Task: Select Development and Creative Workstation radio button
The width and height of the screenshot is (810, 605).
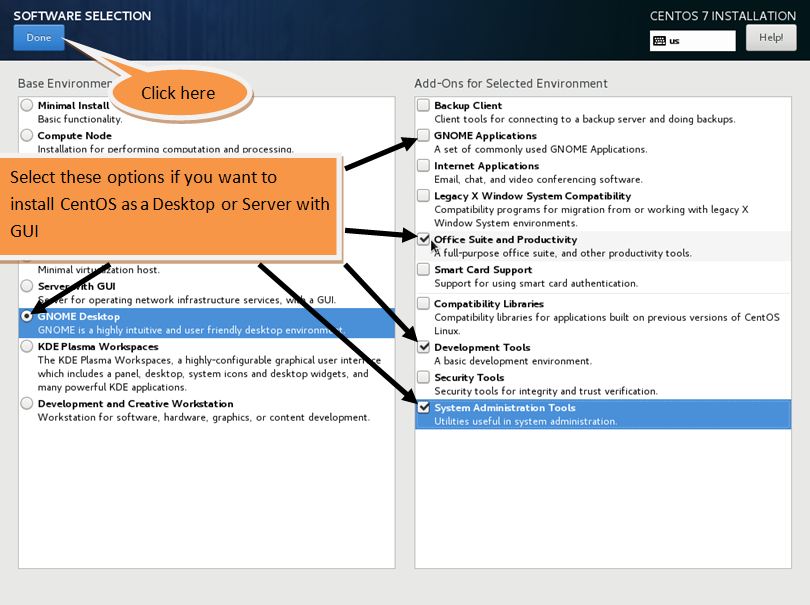Action: click(27, 404)
